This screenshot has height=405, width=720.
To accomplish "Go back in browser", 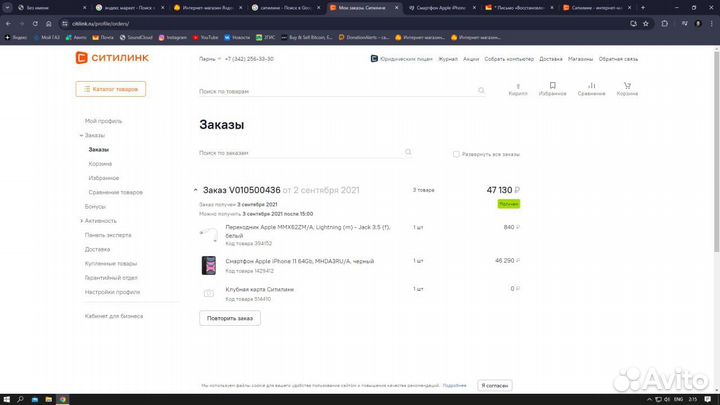I will click(8, 23).
